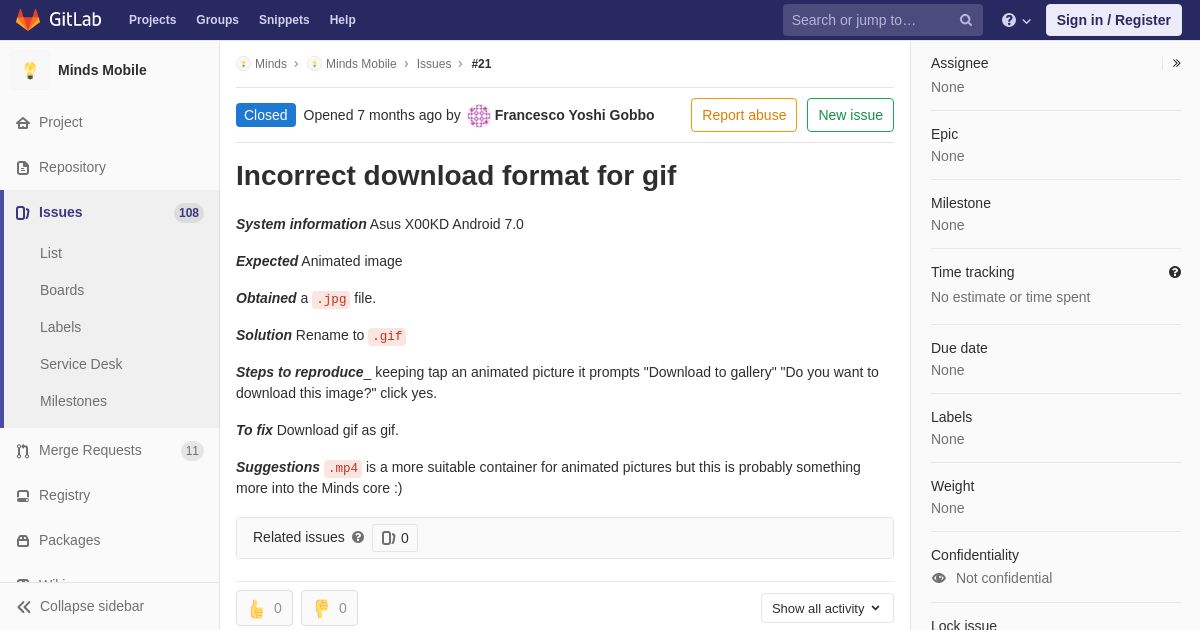The height and width of the screenshot is (630, 1200).
Task: Open Francesco Yoshi Gobbo's profile link
Action: tap(575, 115)
